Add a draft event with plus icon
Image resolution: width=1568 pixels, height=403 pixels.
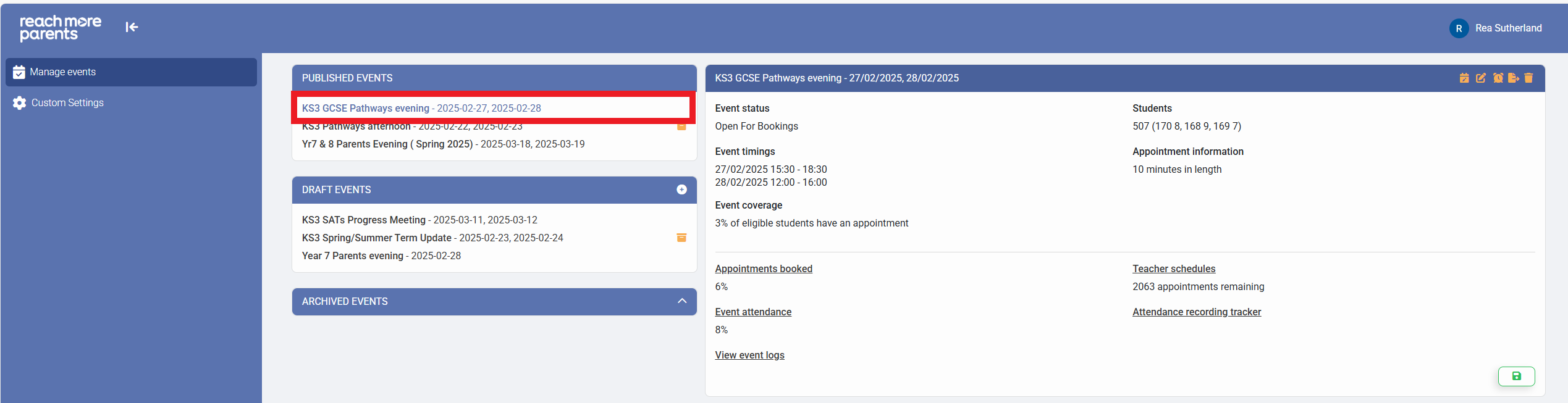click(681, 189)
